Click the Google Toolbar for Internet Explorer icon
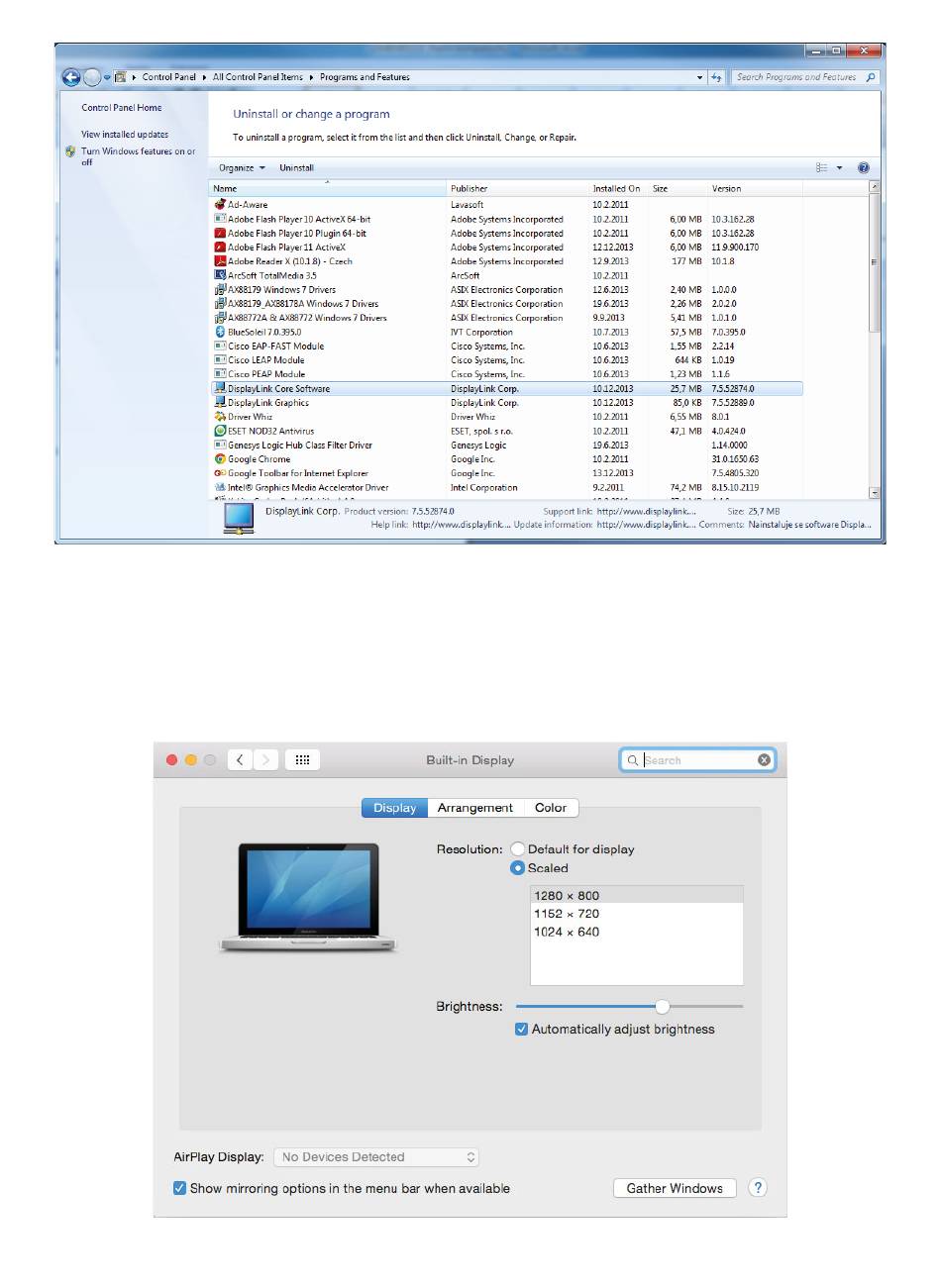The image size is (941, 1288). [220, 473]
